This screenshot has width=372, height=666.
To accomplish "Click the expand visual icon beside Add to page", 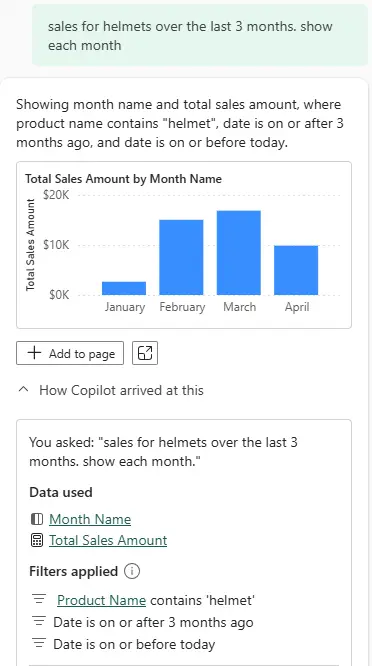I will coord(145,353).
